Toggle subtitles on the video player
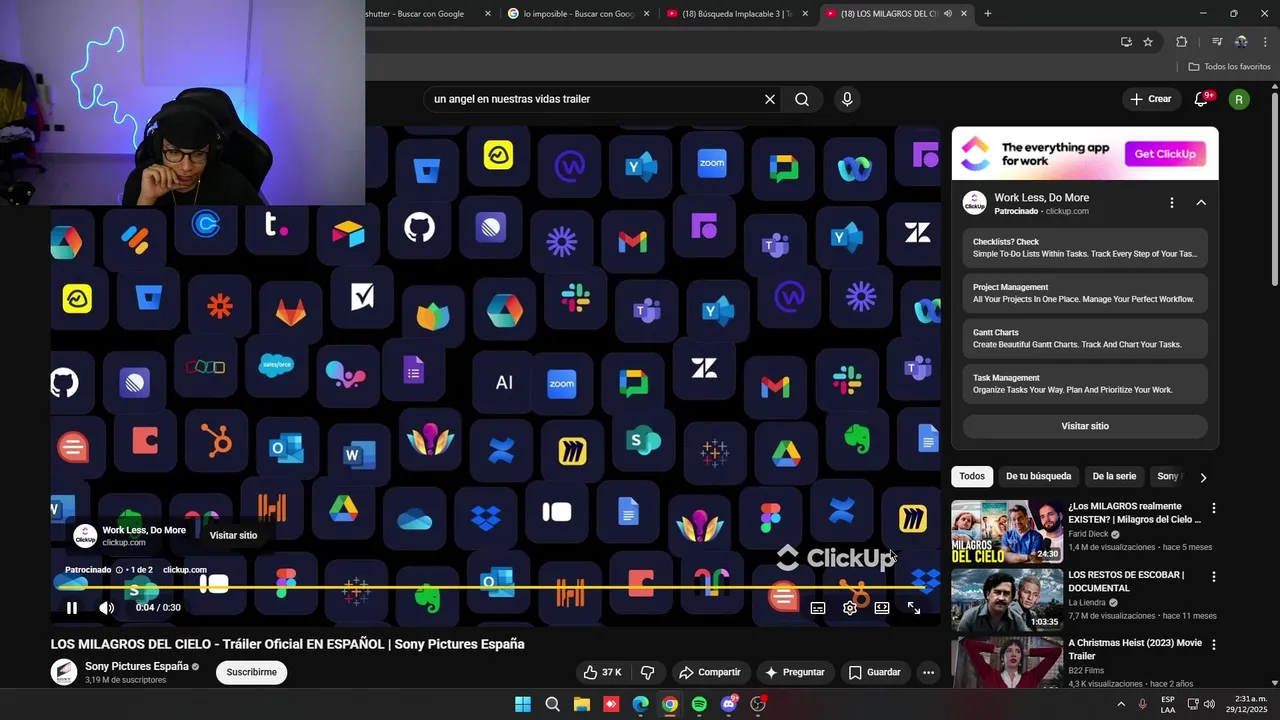This screenshot has width=1280, height=720. pos(818,608)
